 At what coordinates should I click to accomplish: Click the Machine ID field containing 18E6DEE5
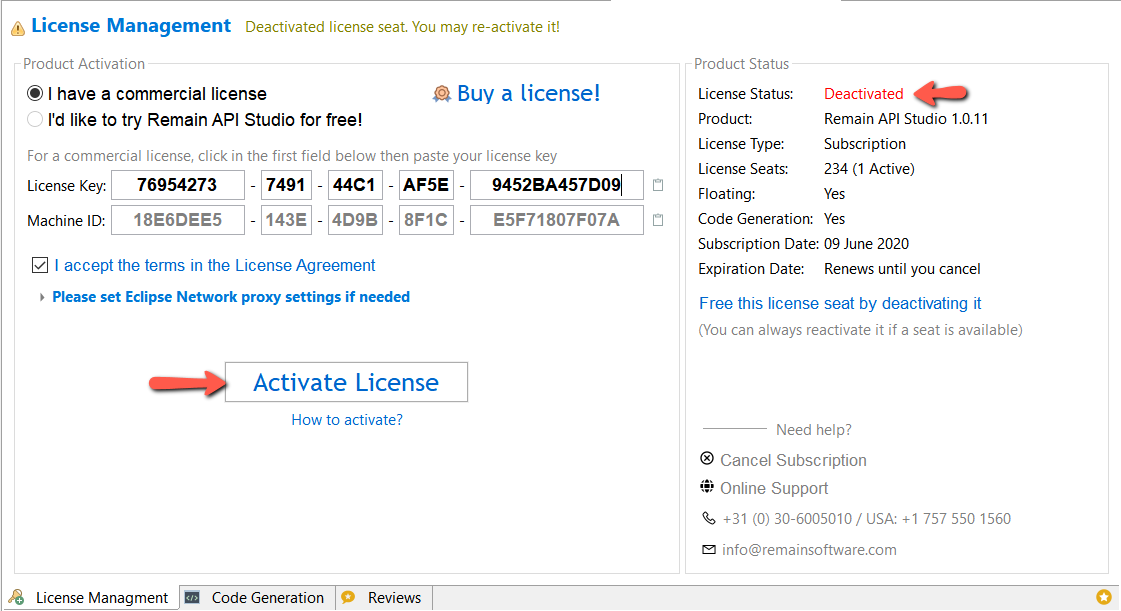click(178, 220)
